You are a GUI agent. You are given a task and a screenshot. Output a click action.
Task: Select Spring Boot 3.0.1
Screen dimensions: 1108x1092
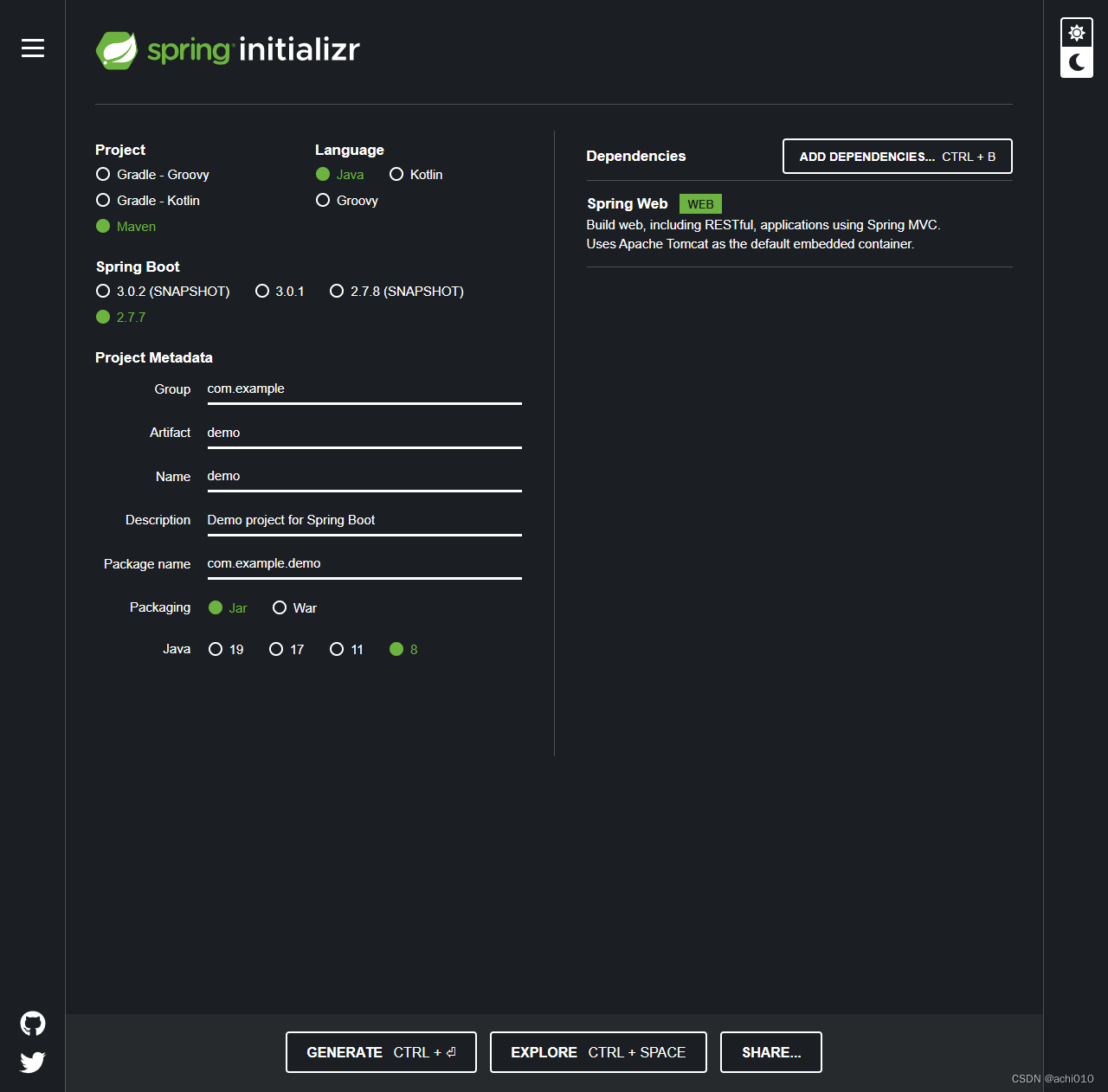click(280, 292)
